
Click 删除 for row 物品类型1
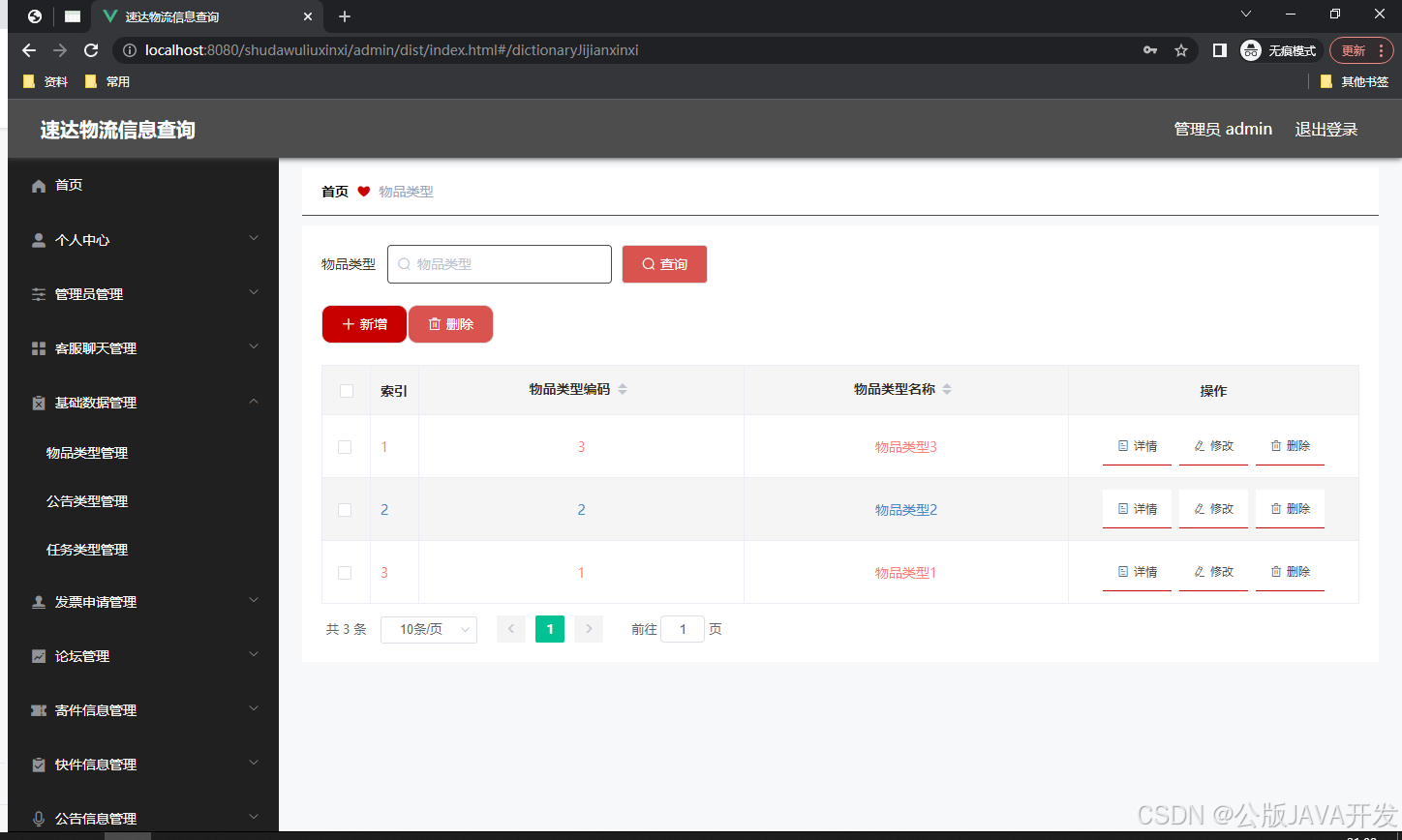(1290, 572)
